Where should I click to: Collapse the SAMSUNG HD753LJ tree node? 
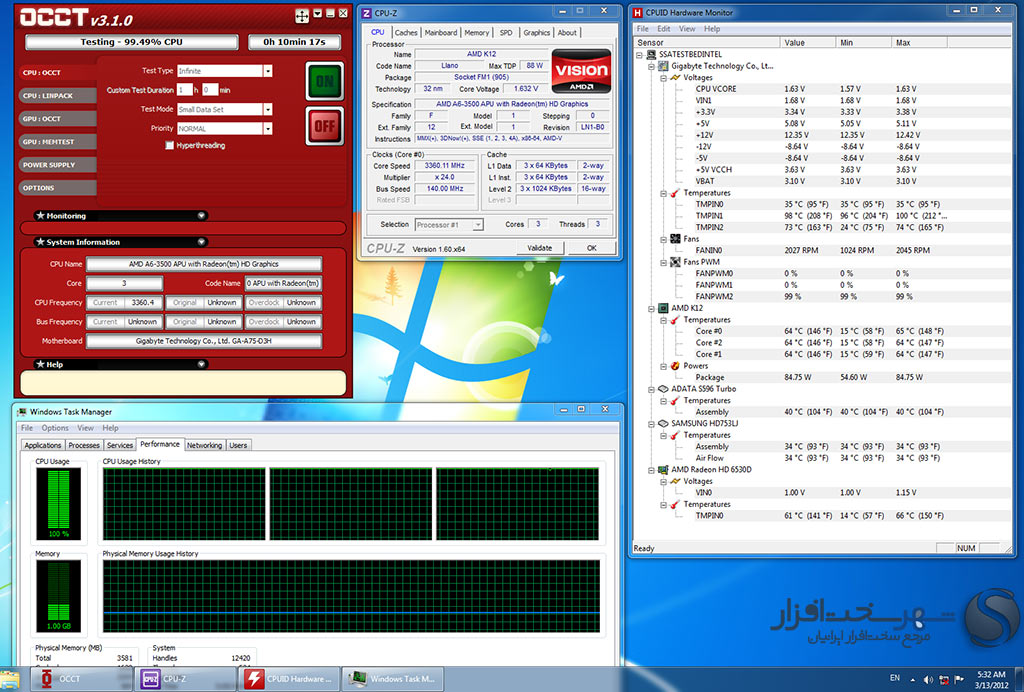(652, 424)
